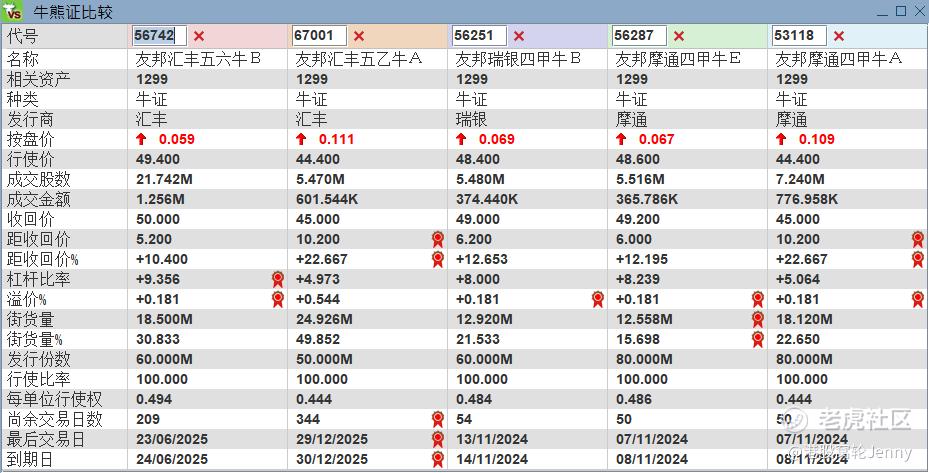Image resolution: width=929 pixels, height=473 pixels.
Task: Click the call price value 49.000
Action: tap(478, 219)
